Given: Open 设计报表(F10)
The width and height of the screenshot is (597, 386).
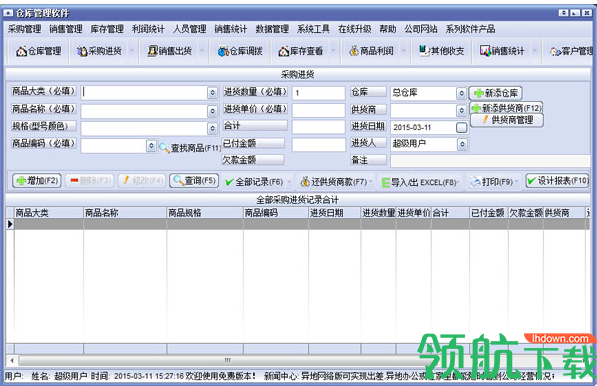Looking at the screenshot, I should tap(557, 180).
